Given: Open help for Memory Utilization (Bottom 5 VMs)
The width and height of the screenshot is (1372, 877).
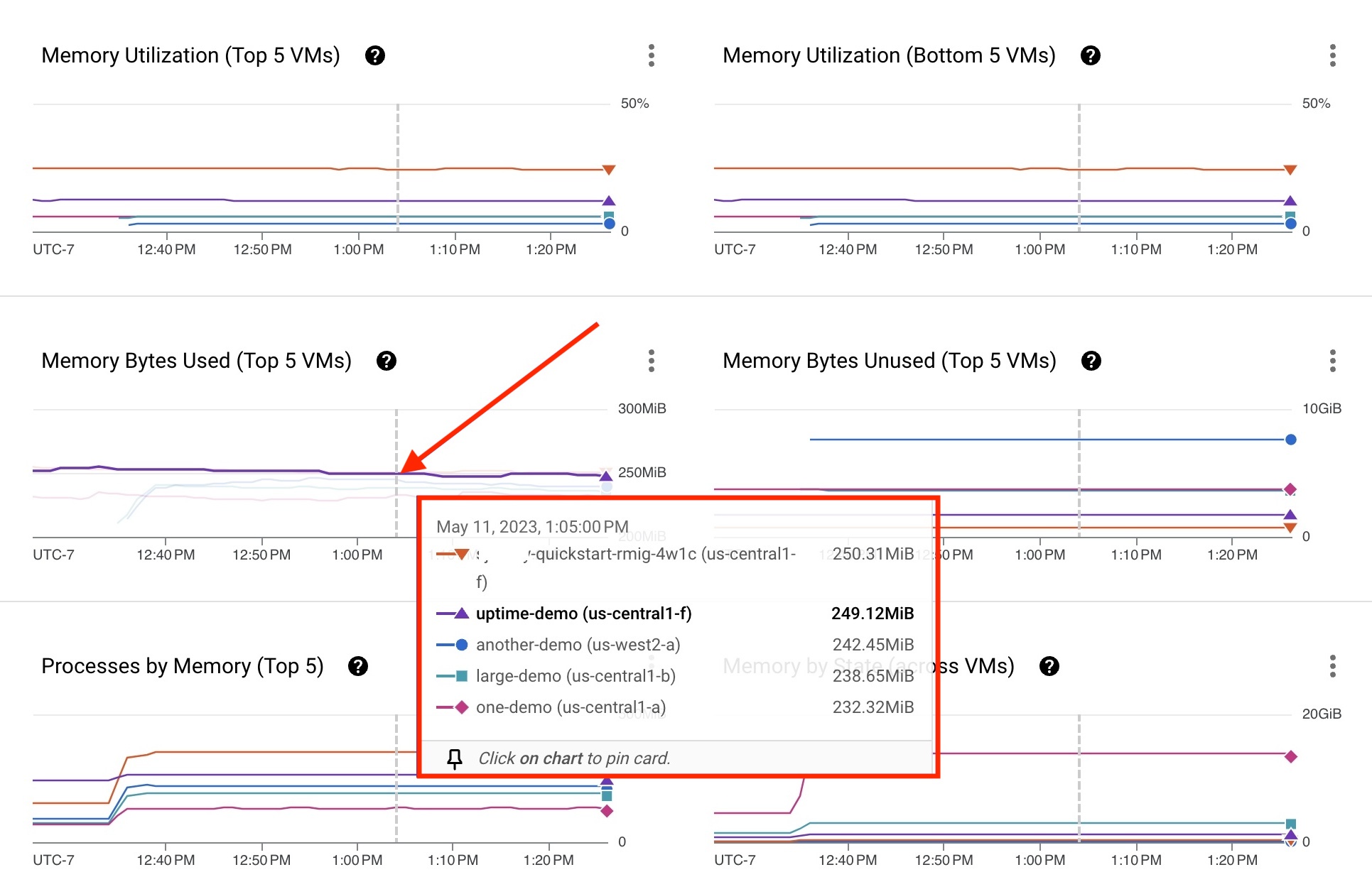Looking at the screenshot, I should [1092, 55].
